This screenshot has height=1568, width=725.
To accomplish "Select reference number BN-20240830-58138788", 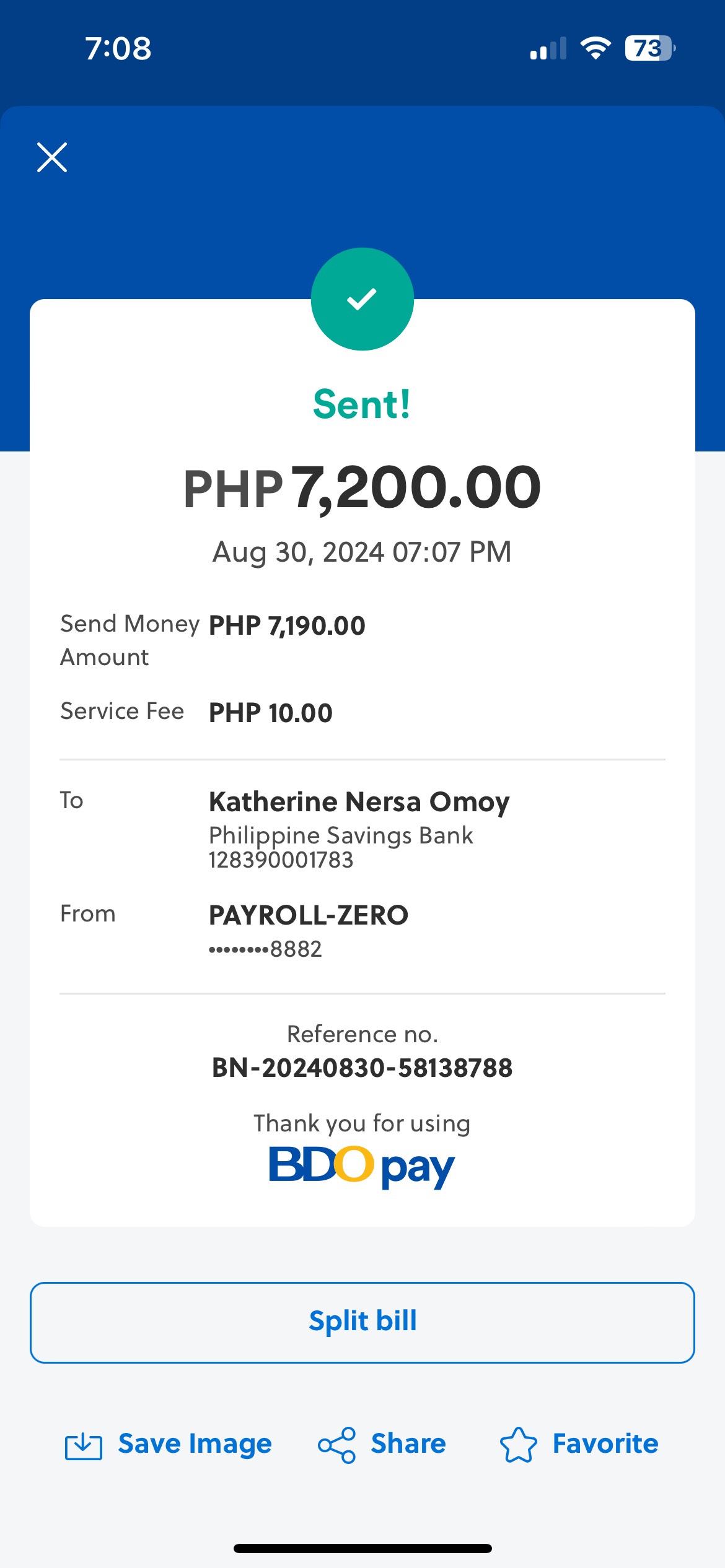I will pos(362,1068).
